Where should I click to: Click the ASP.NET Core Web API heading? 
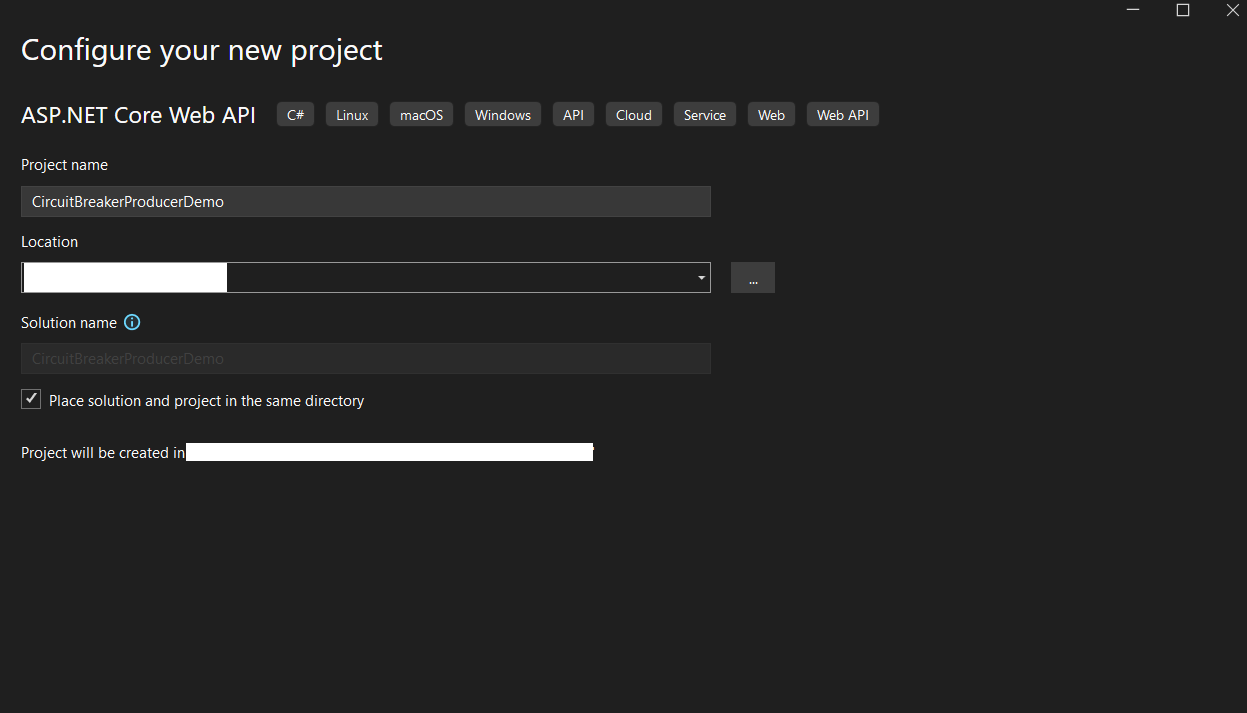tap(138, 114)
